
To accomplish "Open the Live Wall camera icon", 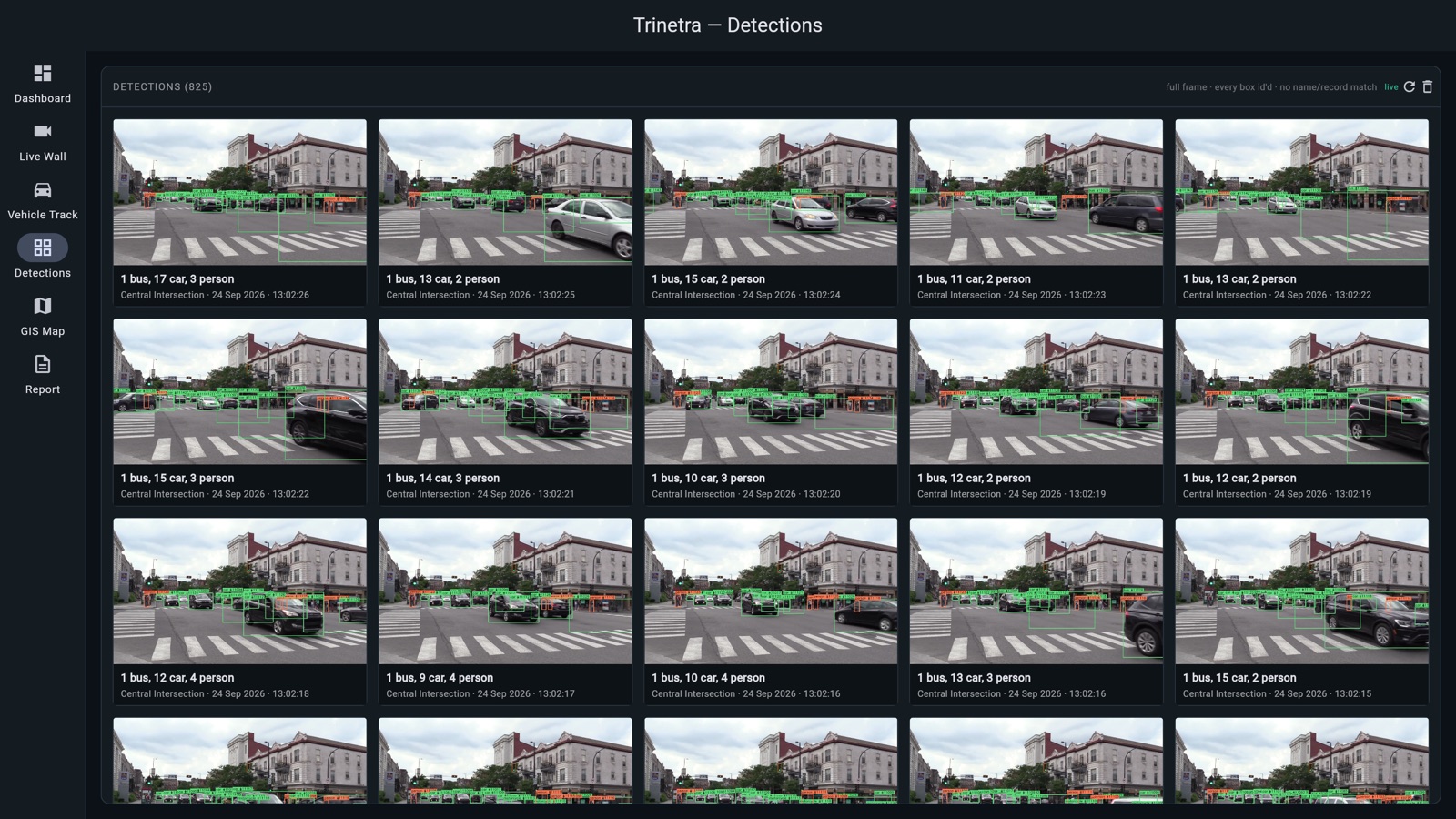I will (x=43, y=131).
